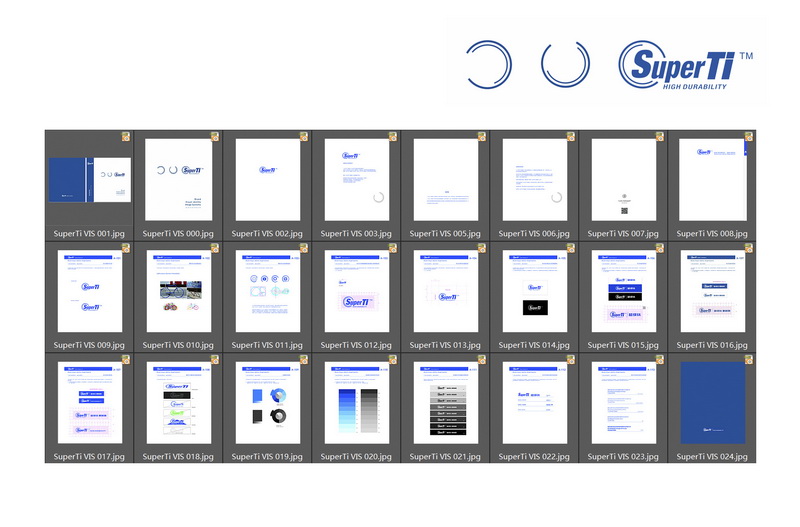Click the badge icon on SuperTi VIS 023.jpg
The width and height of the screenshot is (800, 527).
click(x=660, y=360)
